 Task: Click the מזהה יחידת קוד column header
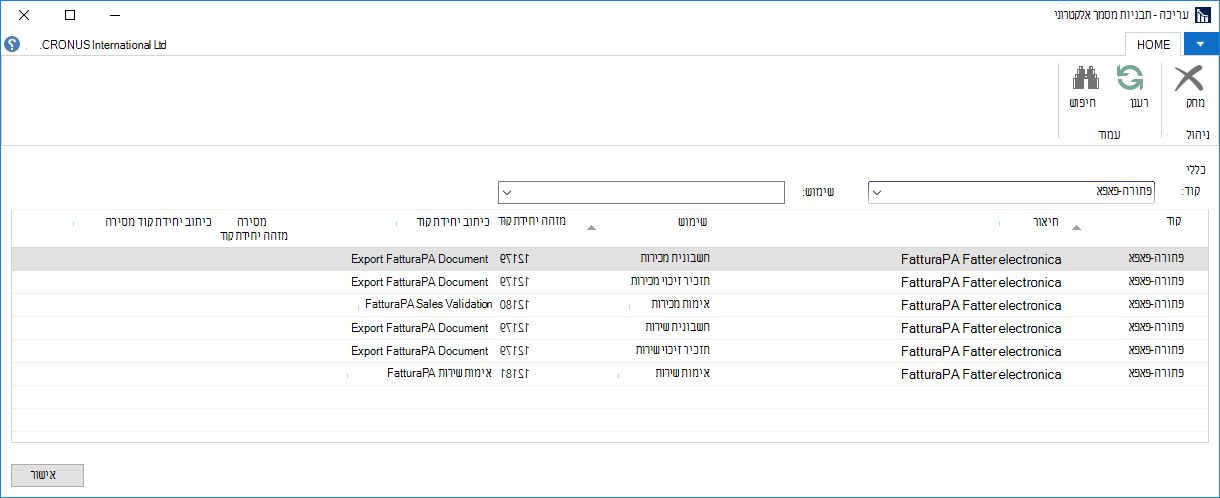[532, 220]
